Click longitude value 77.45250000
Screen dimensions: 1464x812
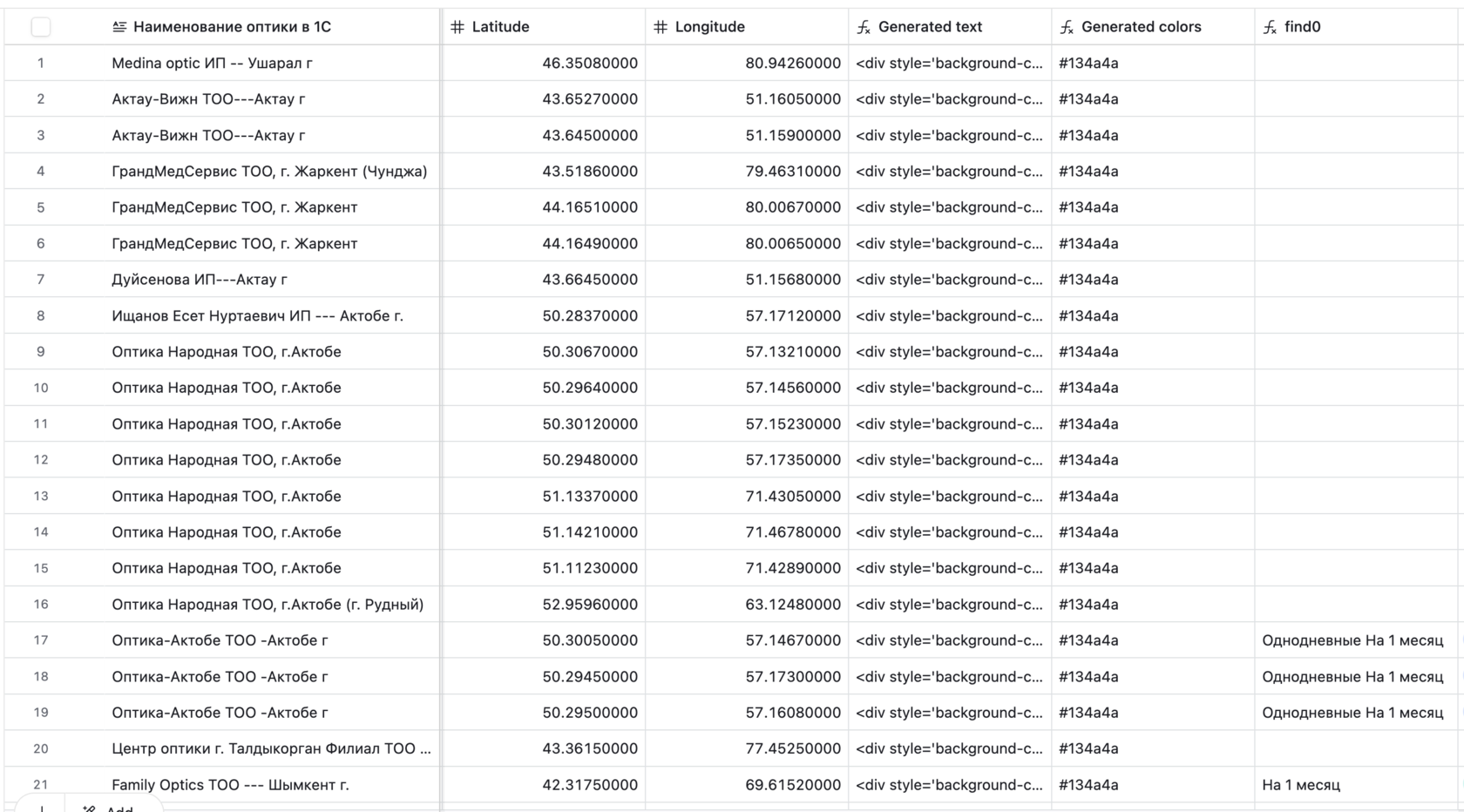coord(793,748)
